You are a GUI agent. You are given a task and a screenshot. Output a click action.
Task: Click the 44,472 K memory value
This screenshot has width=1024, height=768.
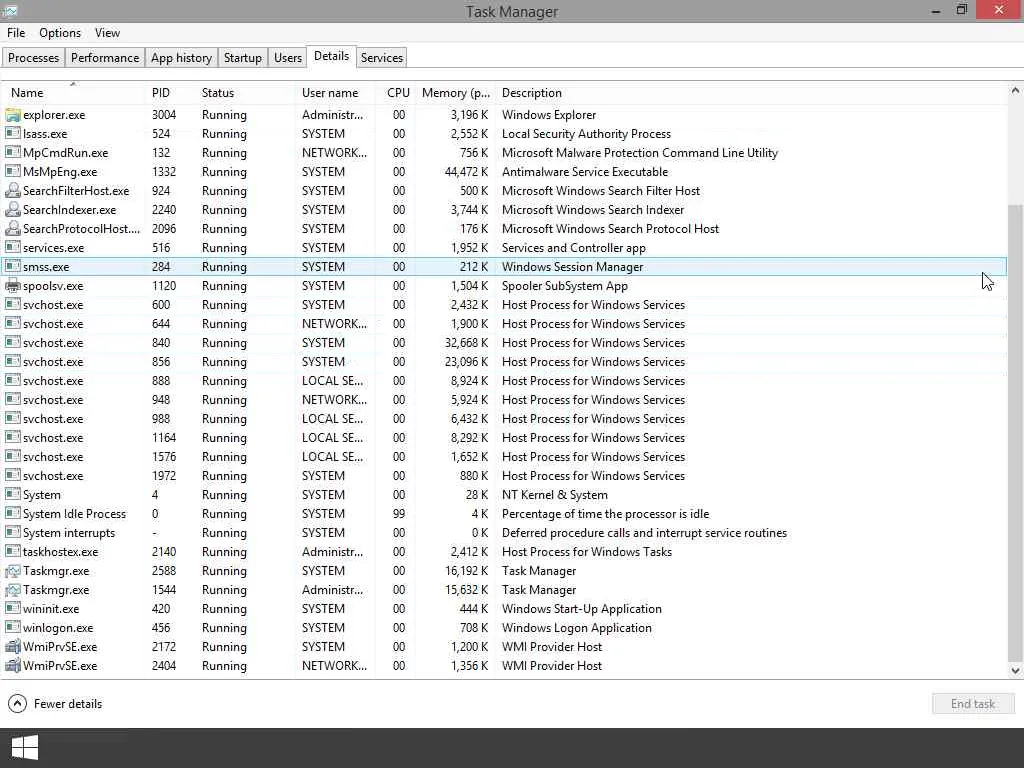[x=466, y=172]
